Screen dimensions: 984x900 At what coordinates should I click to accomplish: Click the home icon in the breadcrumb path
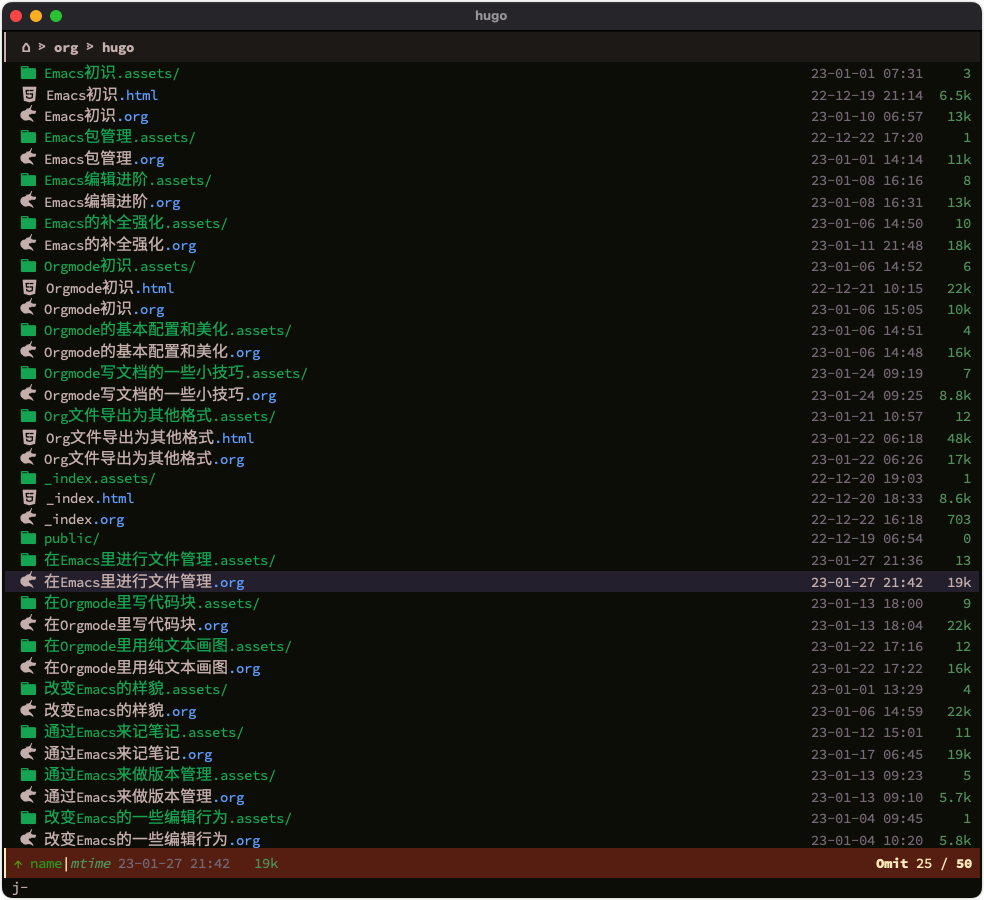click(26, 48)
